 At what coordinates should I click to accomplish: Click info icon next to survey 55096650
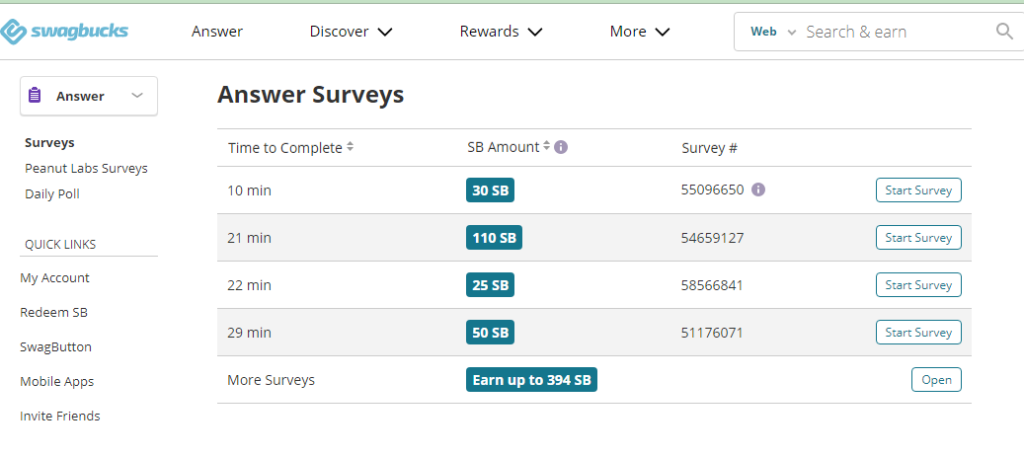pos(758,190)
